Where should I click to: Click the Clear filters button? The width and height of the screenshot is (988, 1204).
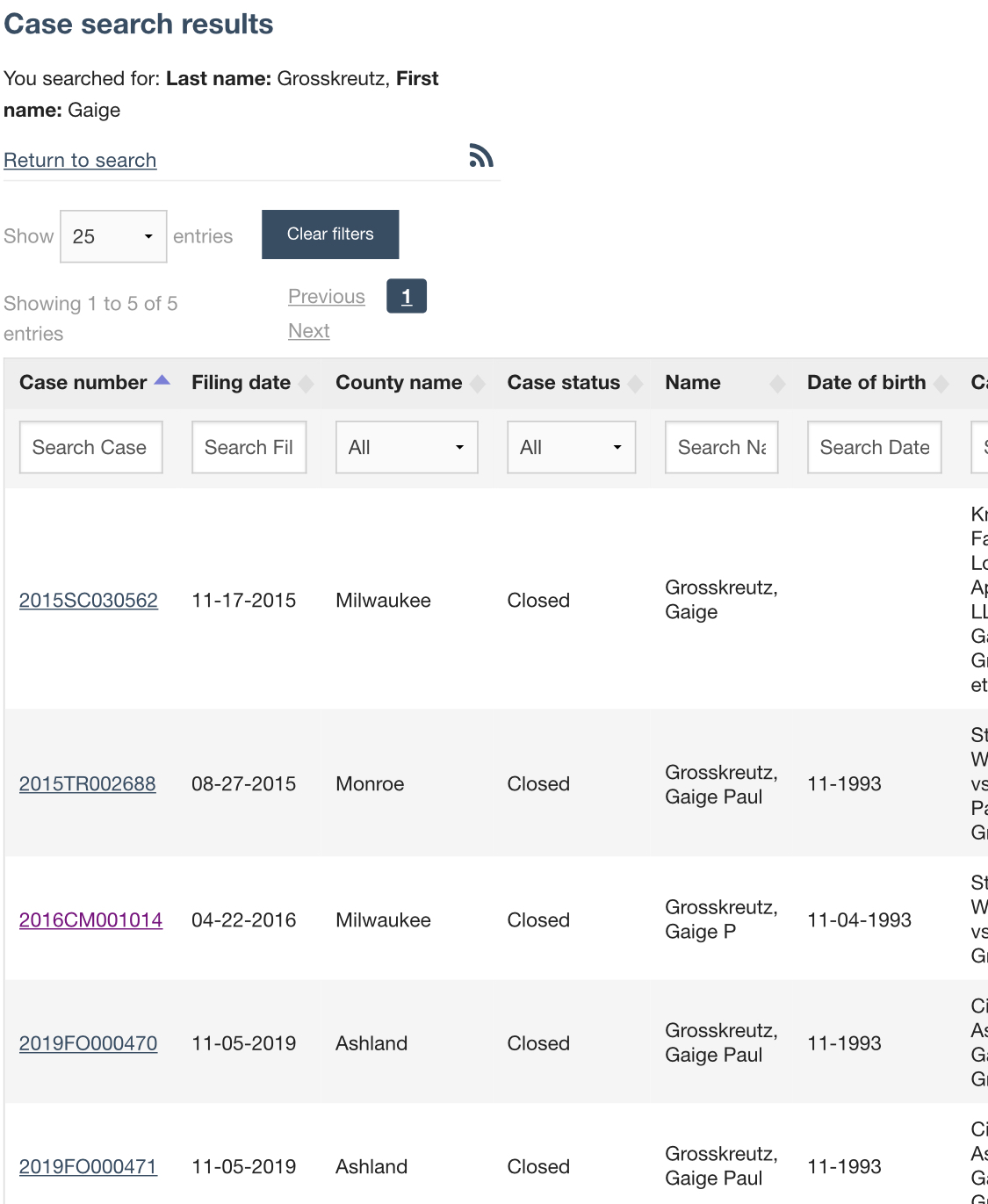tap(330, 234)
